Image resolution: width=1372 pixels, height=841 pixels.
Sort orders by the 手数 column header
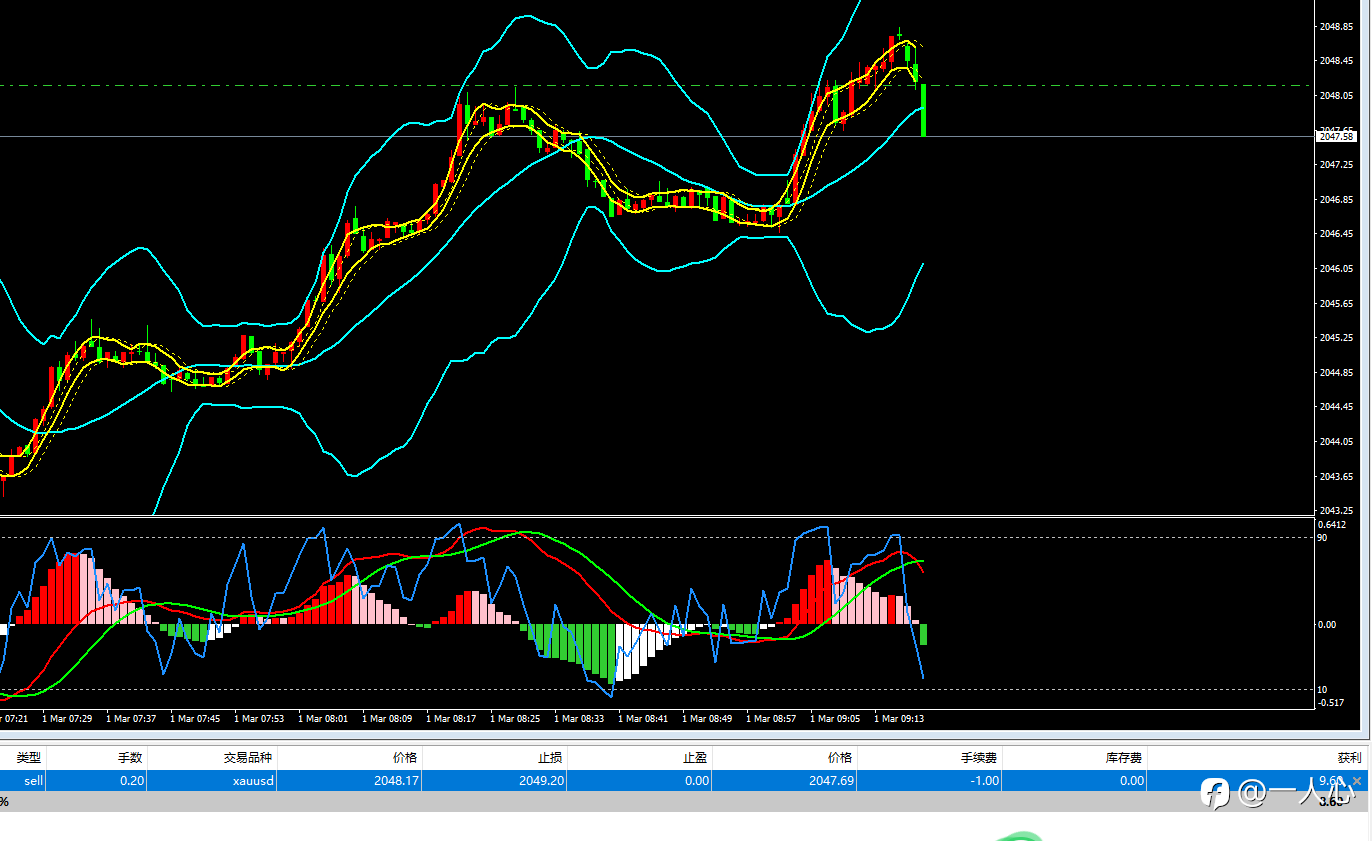(x=130, y=758)
